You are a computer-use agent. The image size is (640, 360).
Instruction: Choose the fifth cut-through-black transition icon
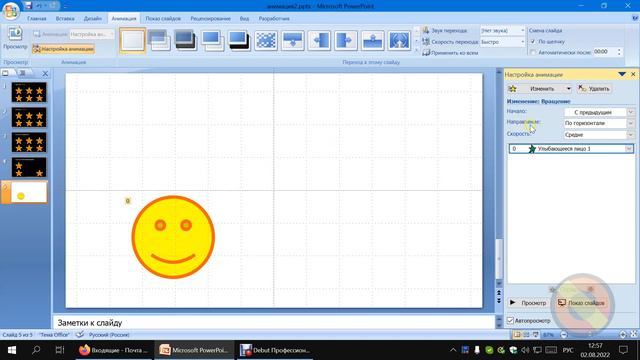(239, 40)
